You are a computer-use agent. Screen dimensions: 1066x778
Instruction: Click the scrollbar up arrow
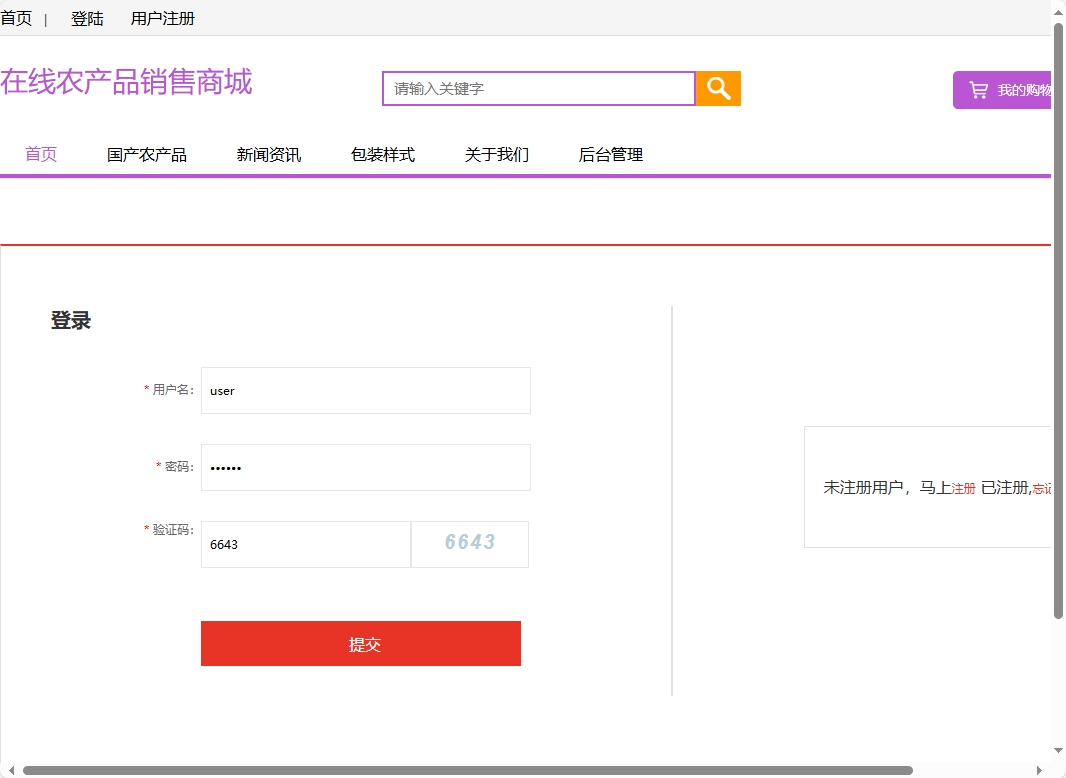[1057, 11]
